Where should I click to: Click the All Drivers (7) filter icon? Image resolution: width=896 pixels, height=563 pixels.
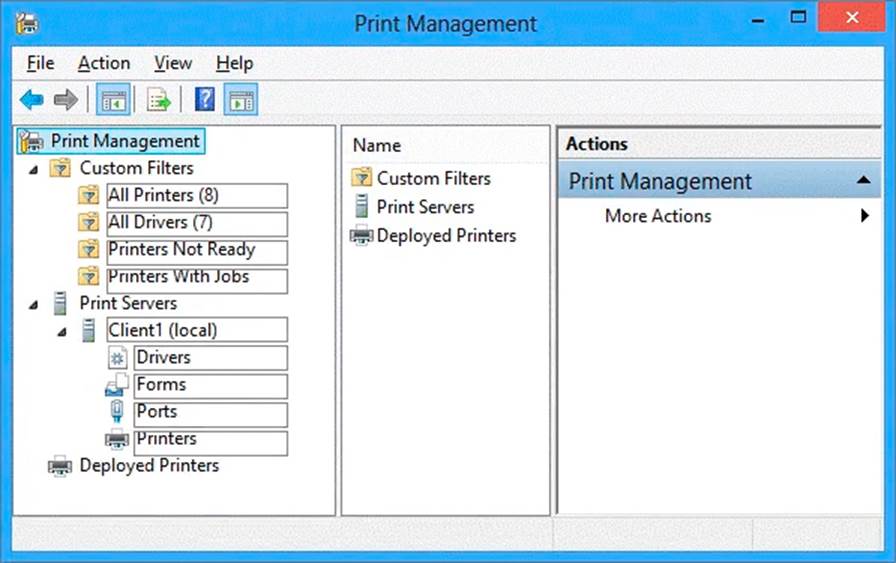[x=89, y=222]
